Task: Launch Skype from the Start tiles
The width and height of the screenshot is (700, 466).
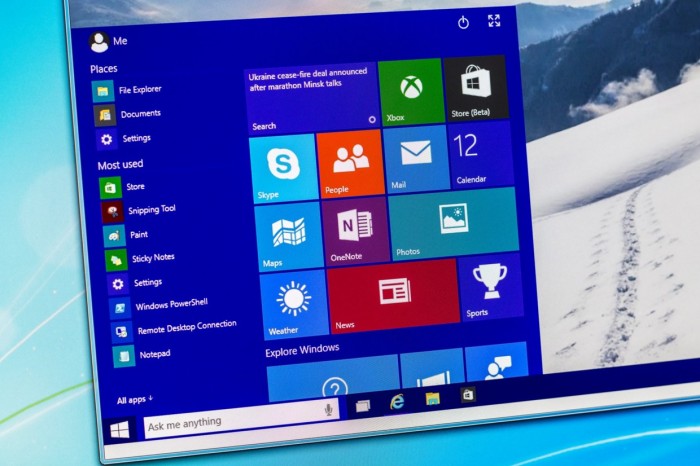Action: pos(282,166)
